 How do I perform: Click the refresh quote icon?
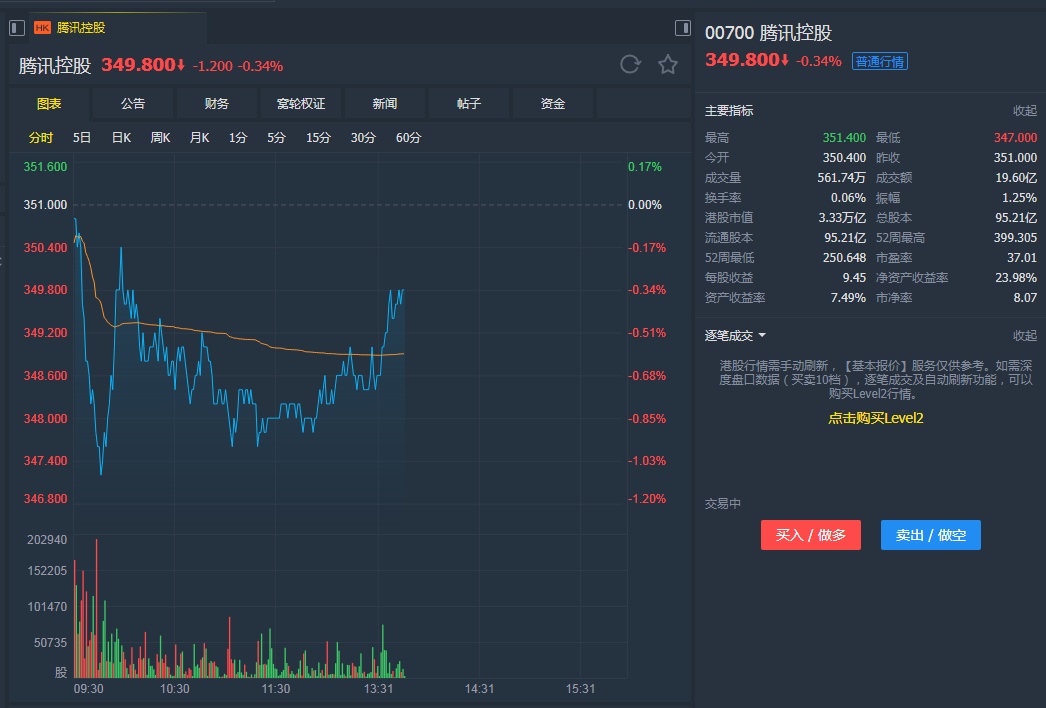coord(630,65)
